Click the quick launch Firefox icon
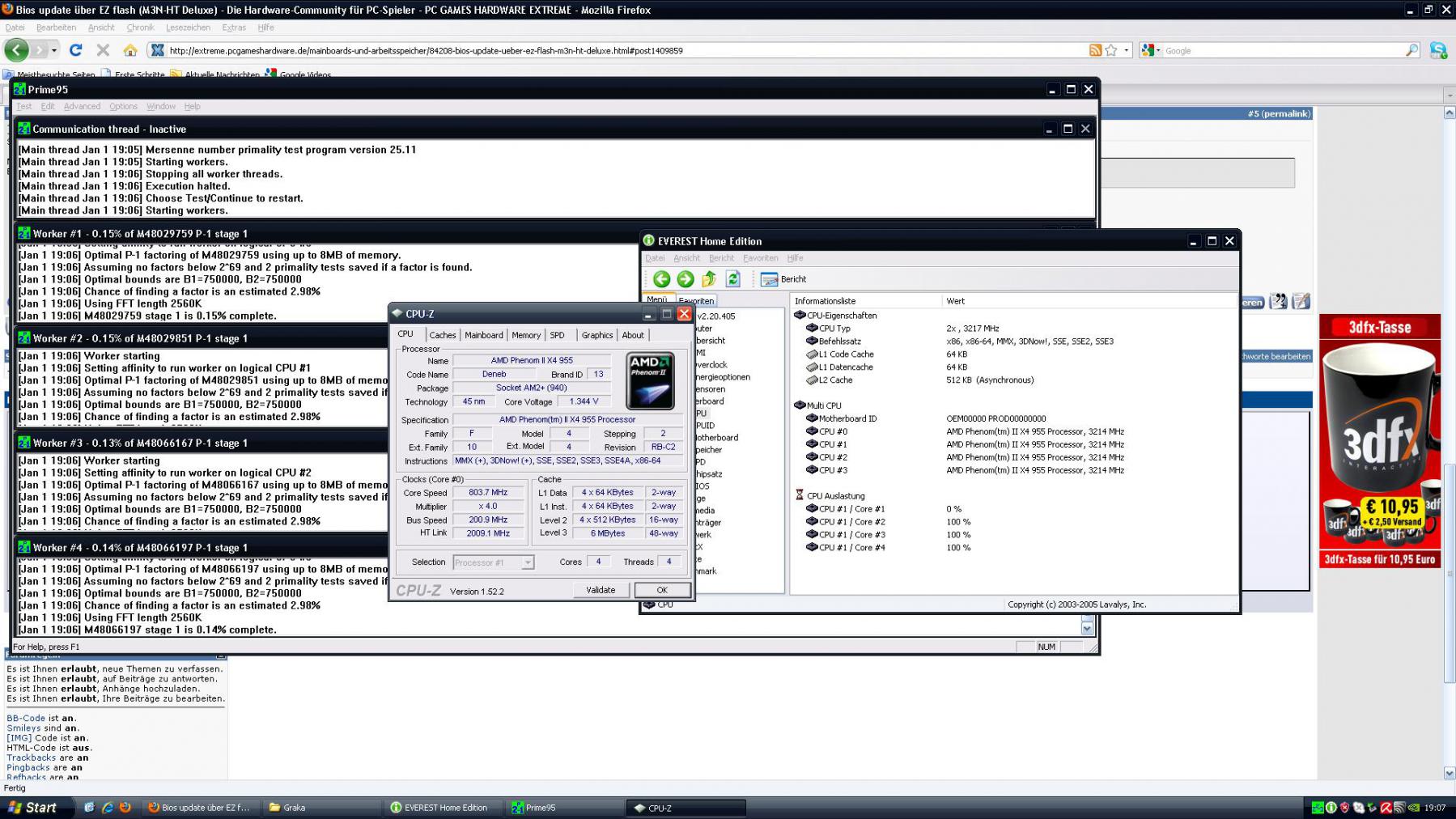1456x819 pixels. coord(125,808)
